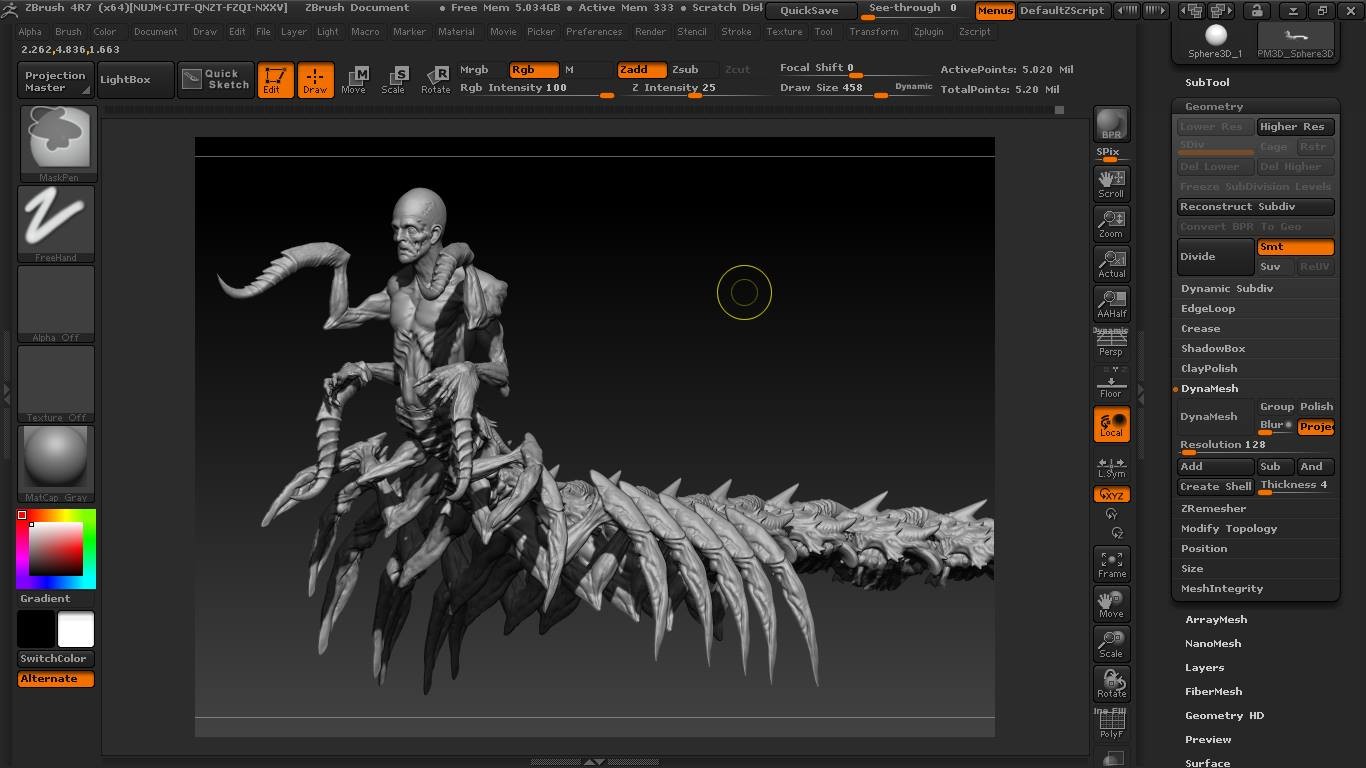
Task: Open the Document menu
Action: (x=156, y=31)
